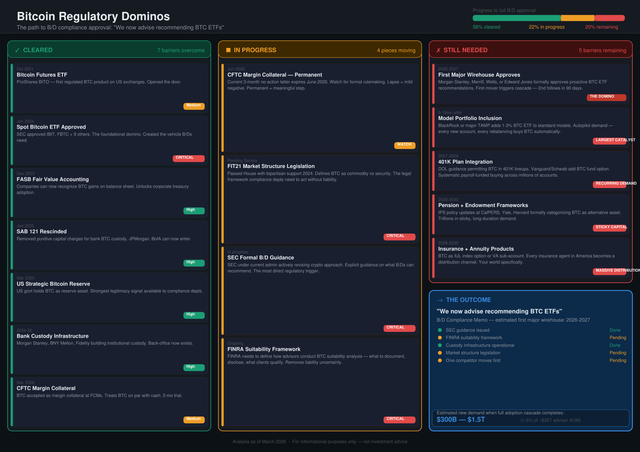
Task: Click the High badge on Bank Custody Infrastructure
Action: point(194,367)
